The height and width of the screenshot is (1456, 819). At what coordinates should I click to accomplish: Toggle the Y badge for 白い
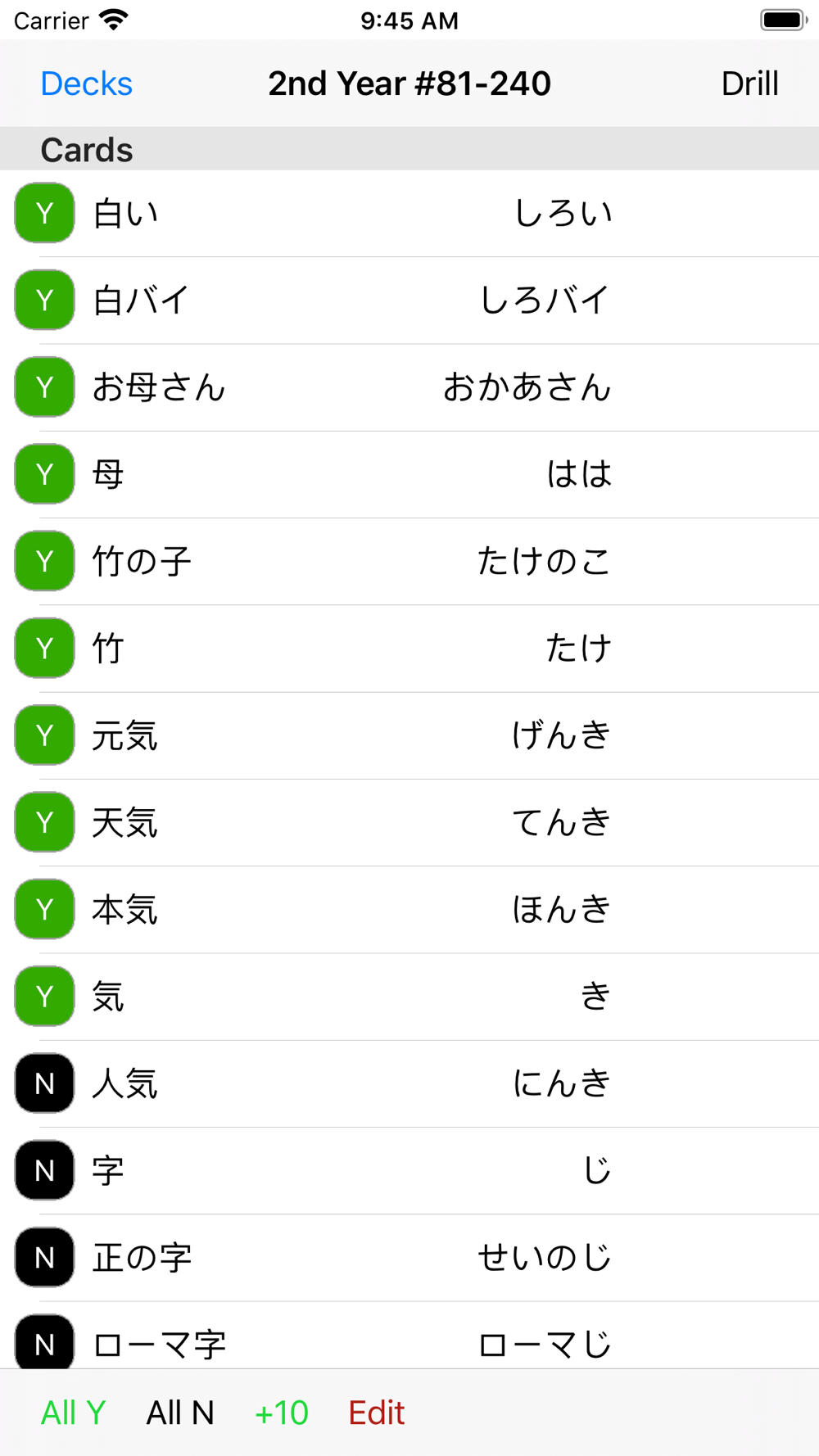tap(44, 213)
